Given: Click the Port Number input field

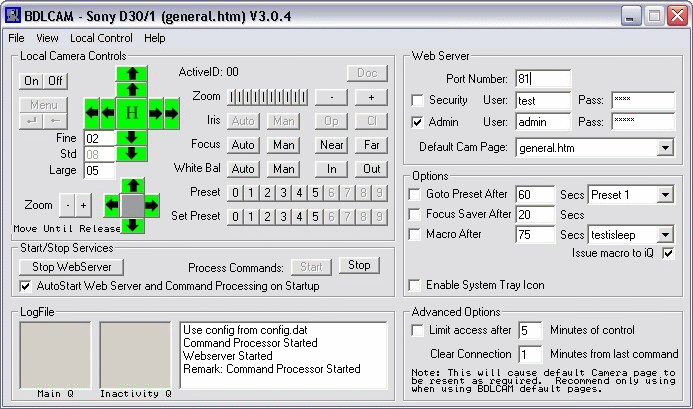Looking at the screenshot, I should [542, 79].
